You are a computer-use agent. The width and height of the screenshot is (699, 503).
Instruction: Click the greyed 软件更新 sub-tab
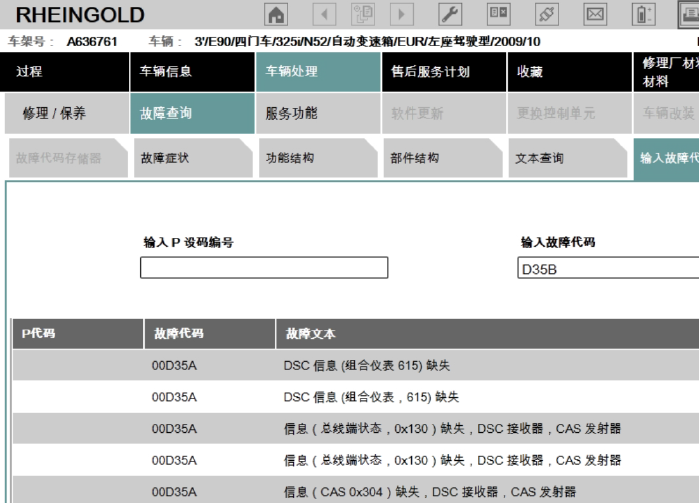(x=444, y=113)
